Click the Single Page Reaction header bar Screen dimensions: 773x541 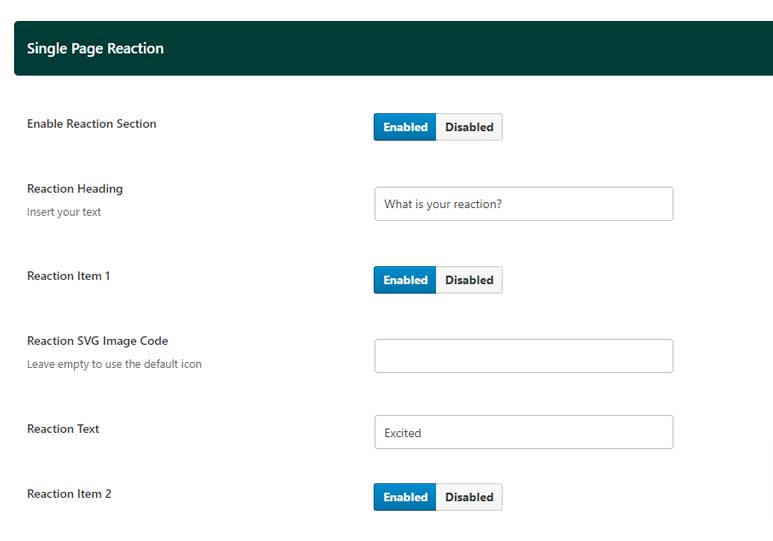click(393, 48)
